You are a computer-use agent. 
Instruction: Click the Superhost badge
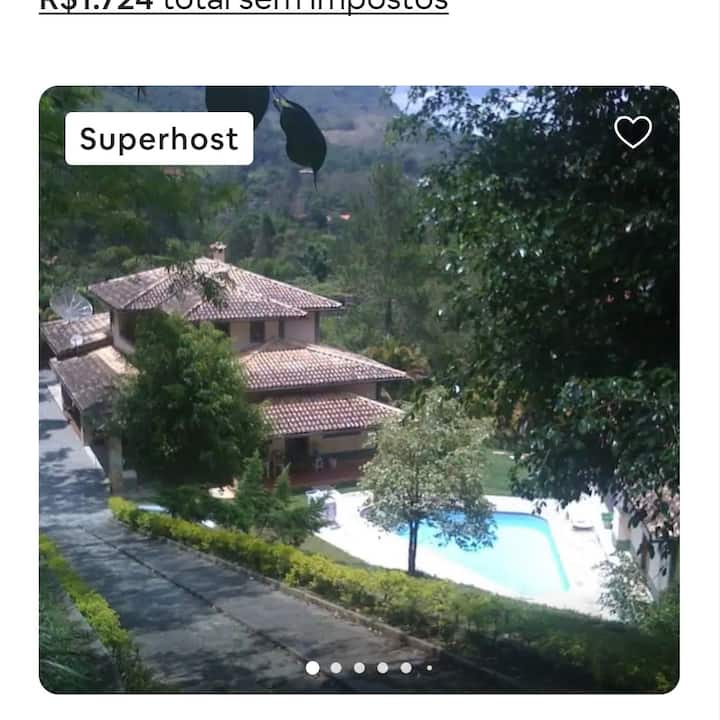click(159, 139)
